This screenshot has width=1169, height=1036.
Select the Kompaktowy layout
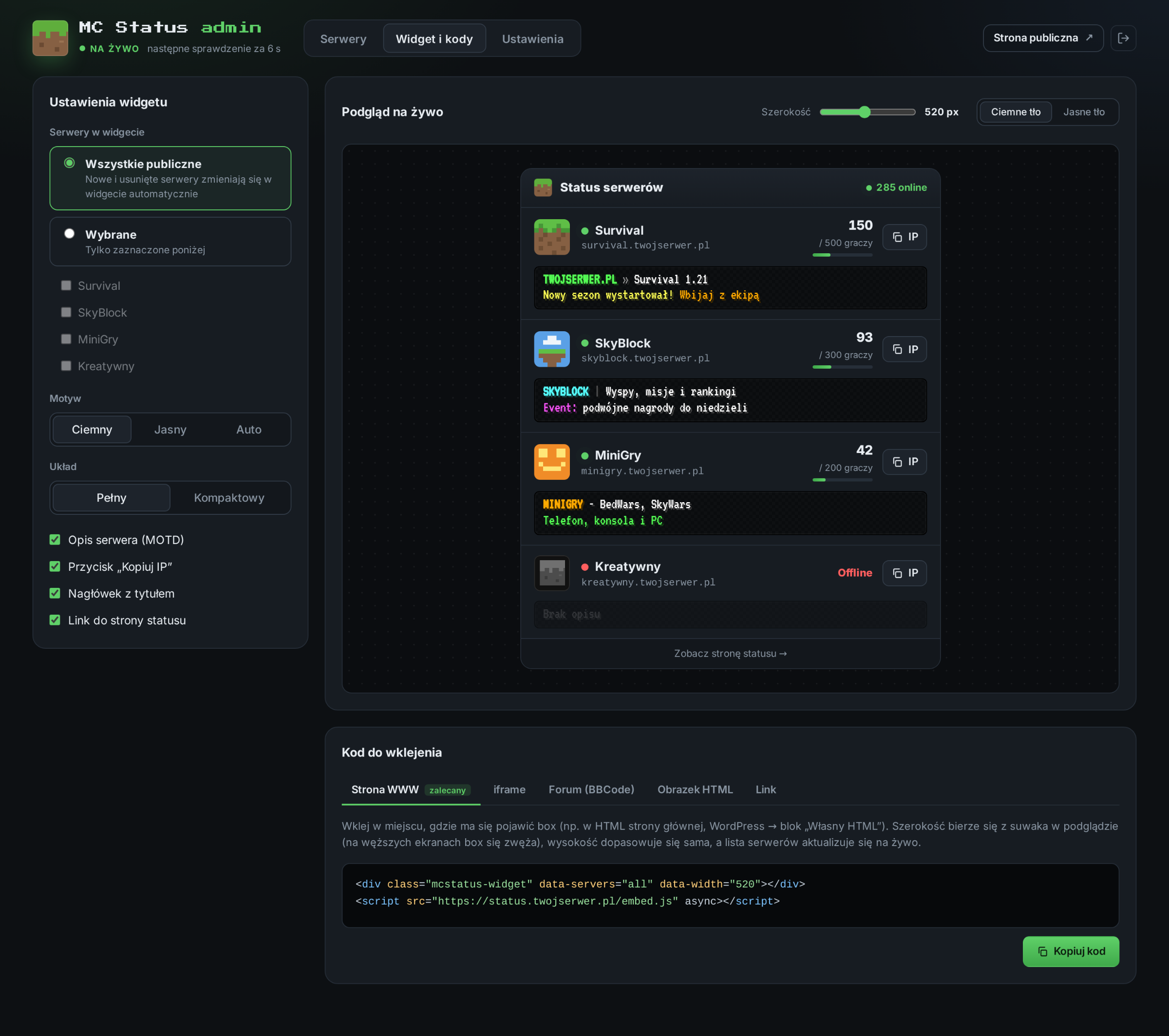point(229,498)
